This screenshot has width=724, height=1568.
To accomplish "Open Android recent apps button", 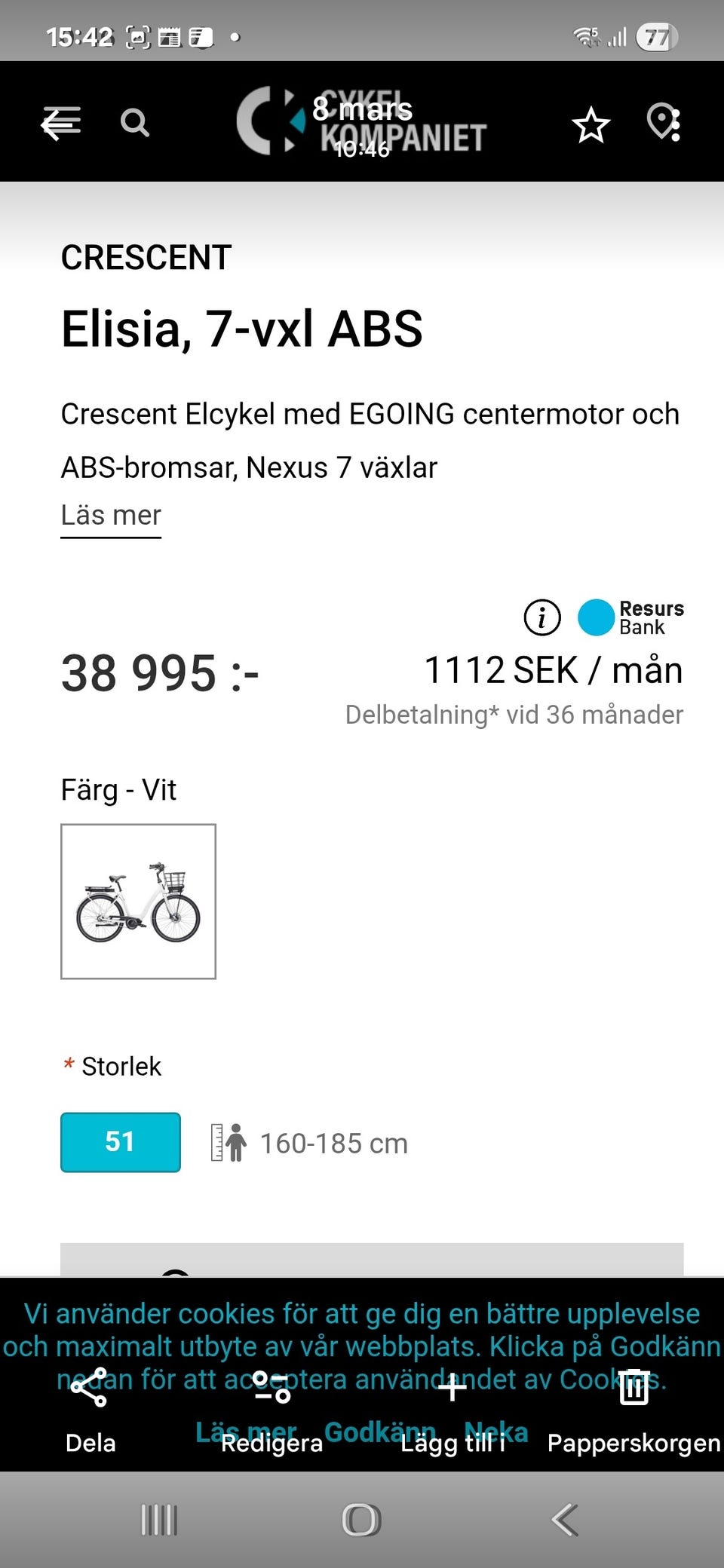I will (159, 1520).
